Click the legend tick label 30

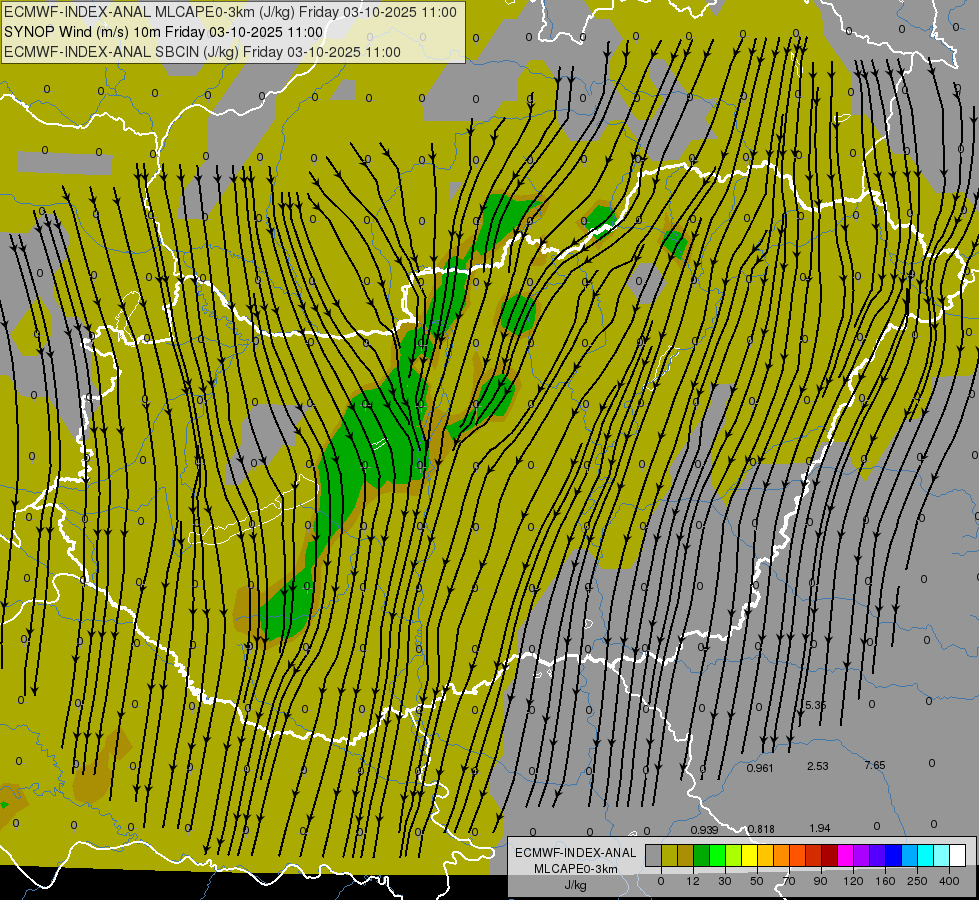(725, 881)
